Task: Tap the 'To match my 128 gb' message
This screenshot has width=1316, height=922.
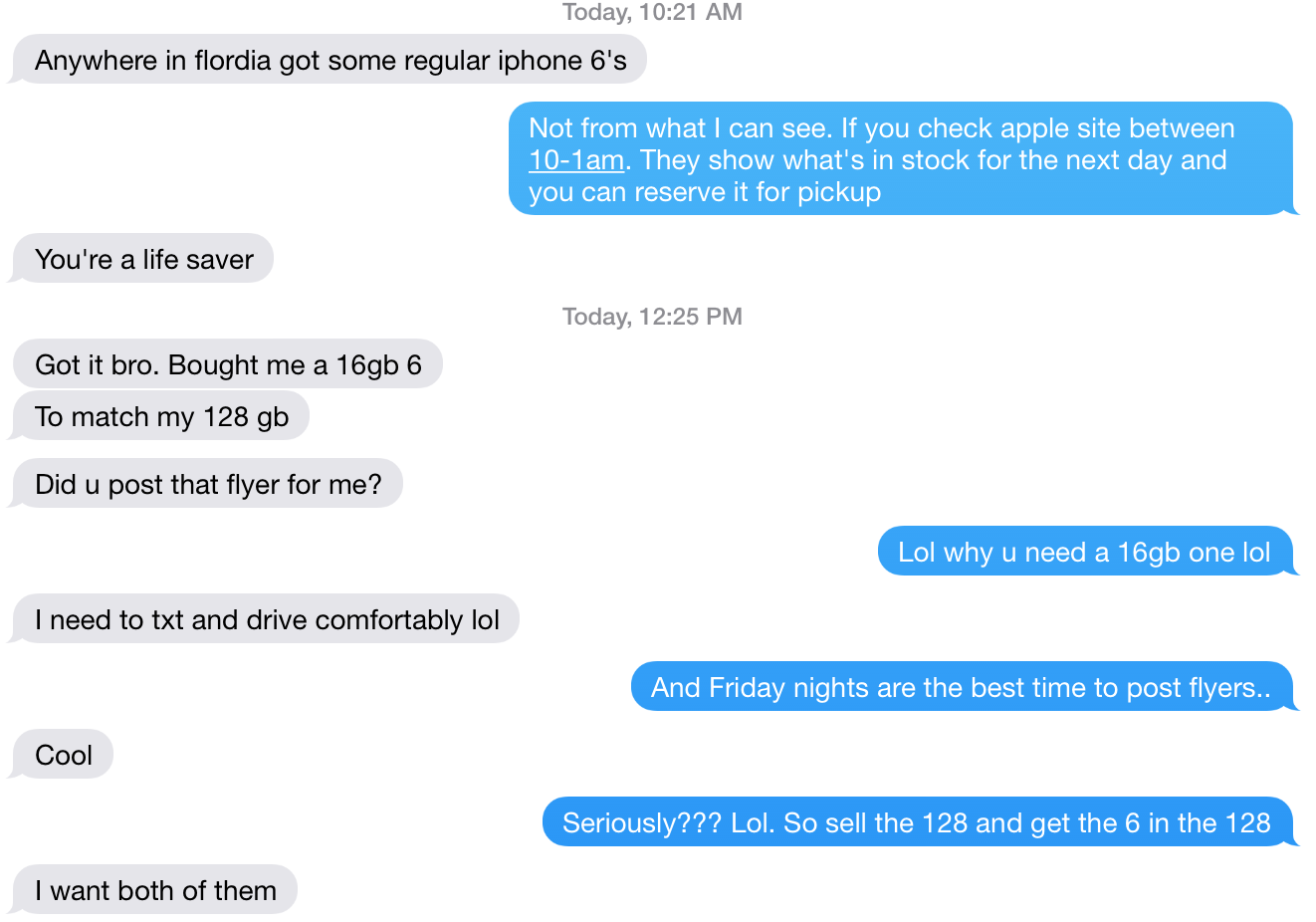Action: pos(160,416)
